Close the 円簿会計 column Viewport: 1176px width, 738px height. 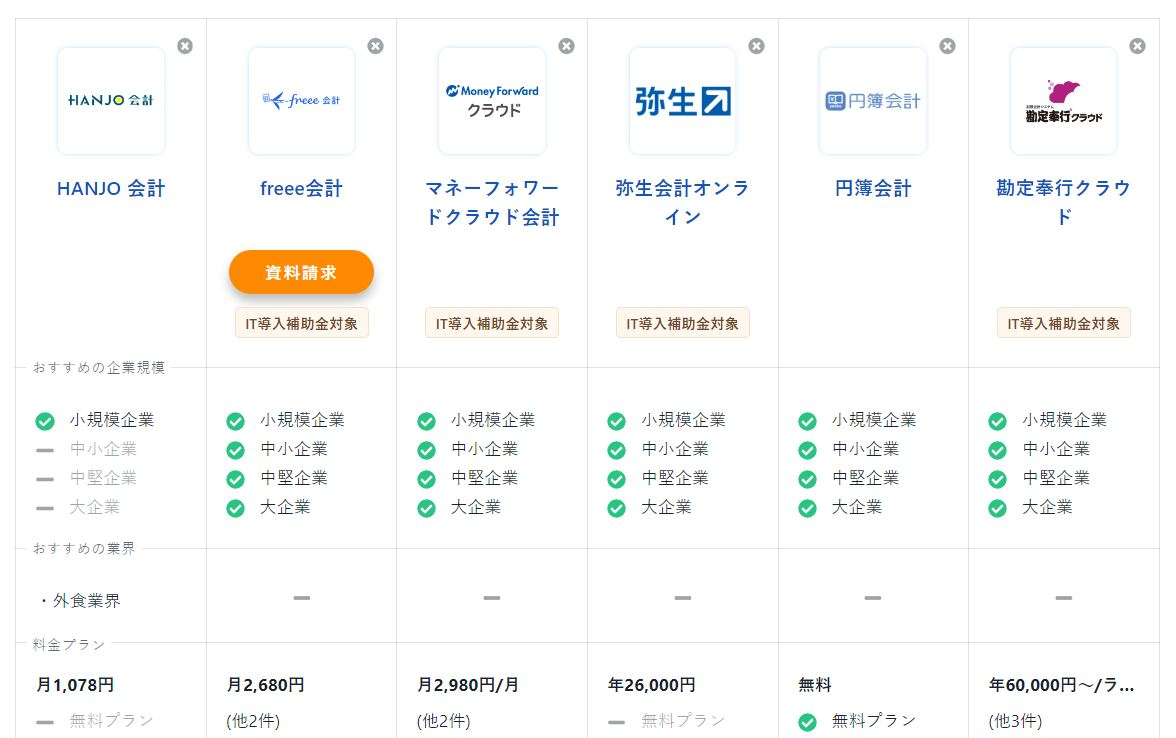tap(947, 46)
